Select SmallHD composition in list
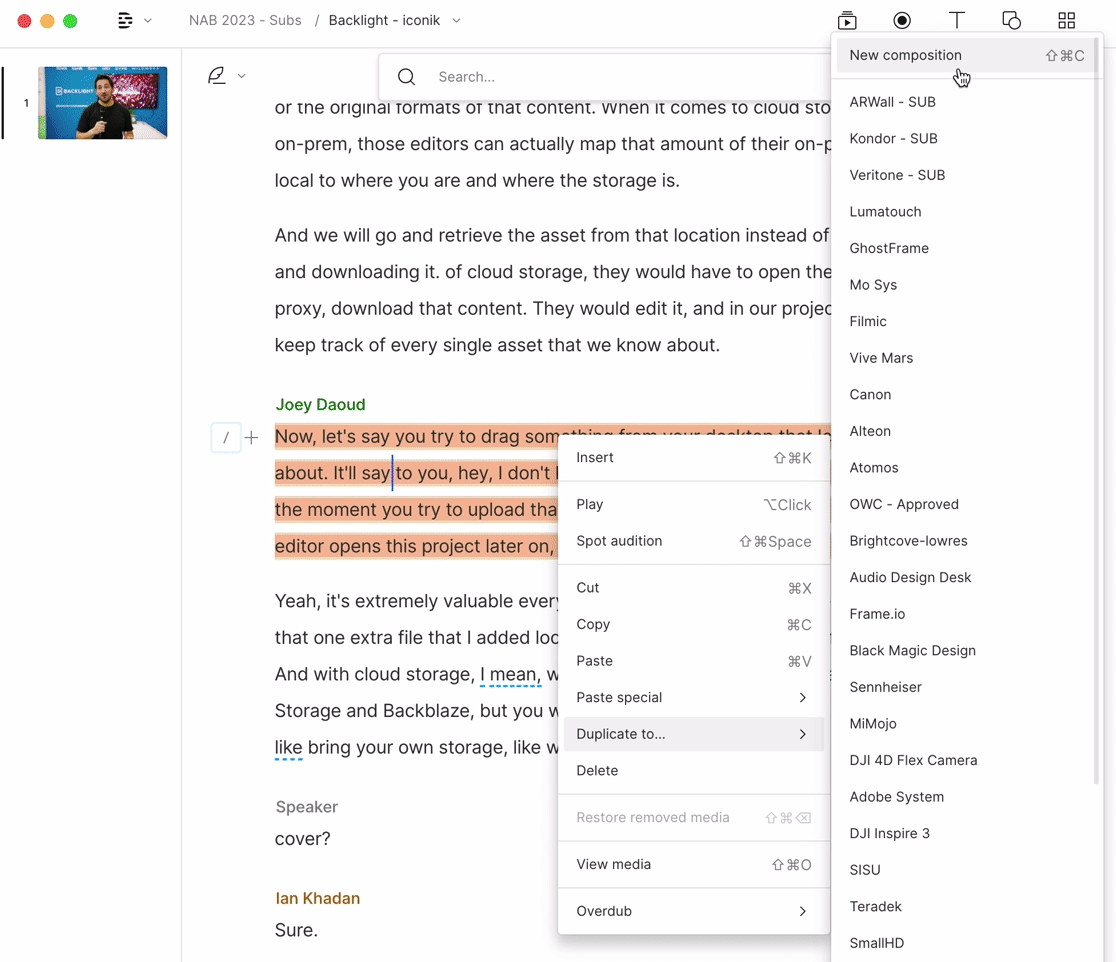 pos(966,944)
